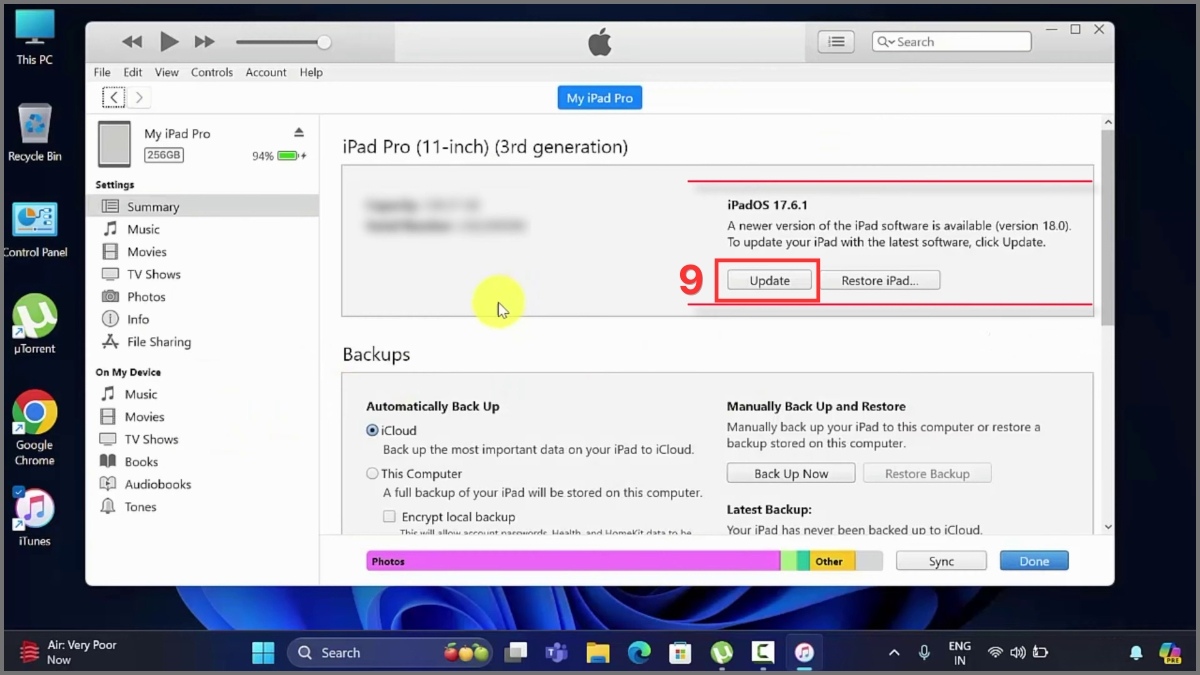
Task: Select the iCloud backup radio button
Action: tap(372, 431)
